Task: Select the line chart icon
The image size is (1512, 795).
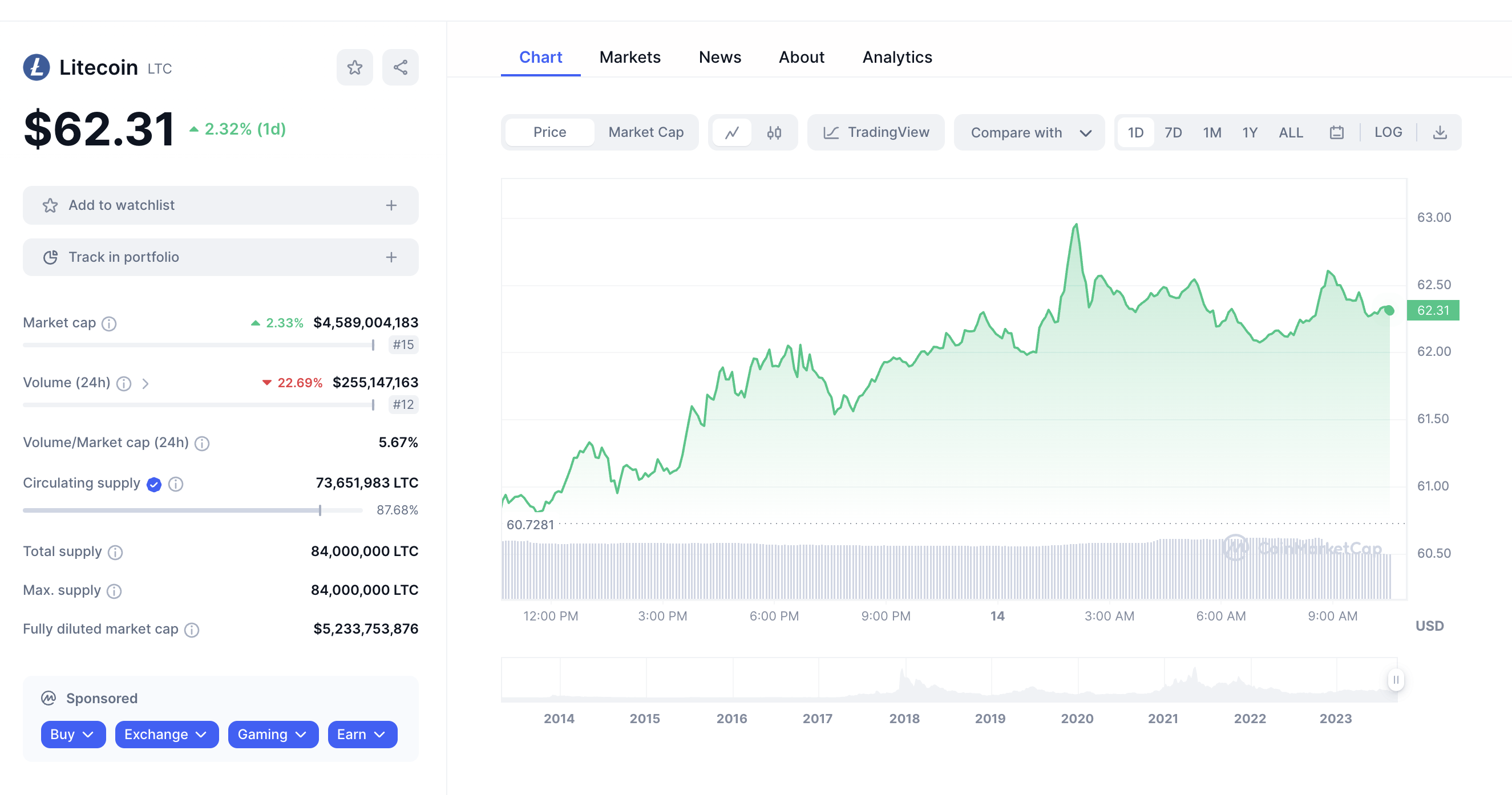Action: point(732,133)
